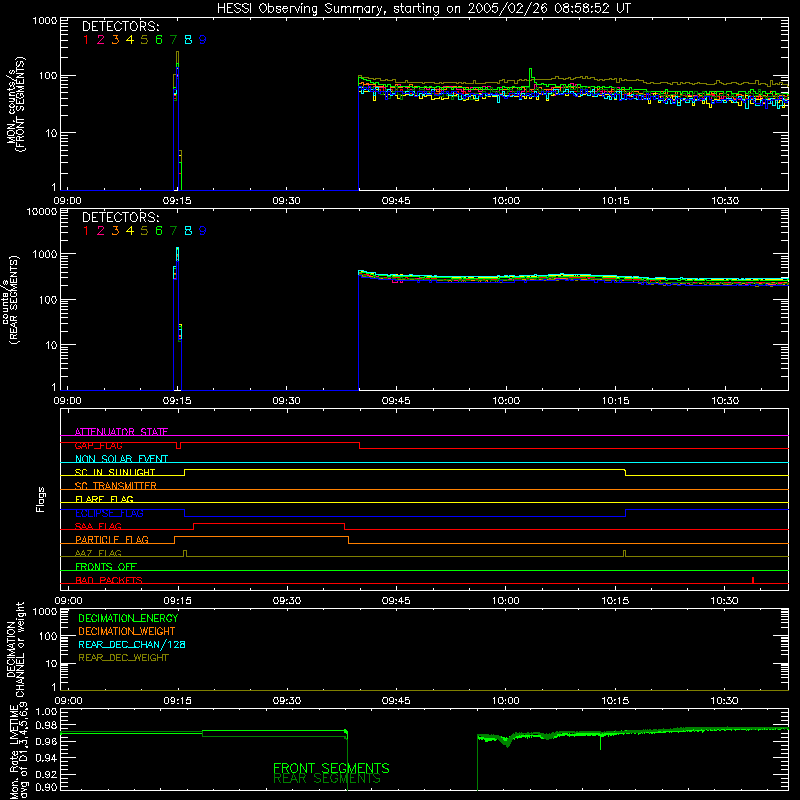Click 1.00 tick on livetime axis
The image size is (800, 800).
click(46, 711)
